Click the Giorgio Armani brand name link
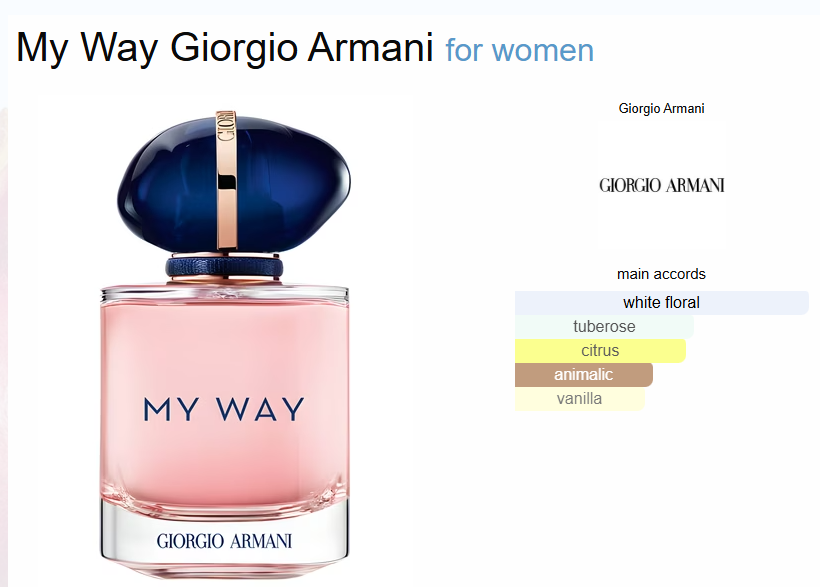Image resolution: width=820 pixels, height=587 pixels. (x=661, y=108)
